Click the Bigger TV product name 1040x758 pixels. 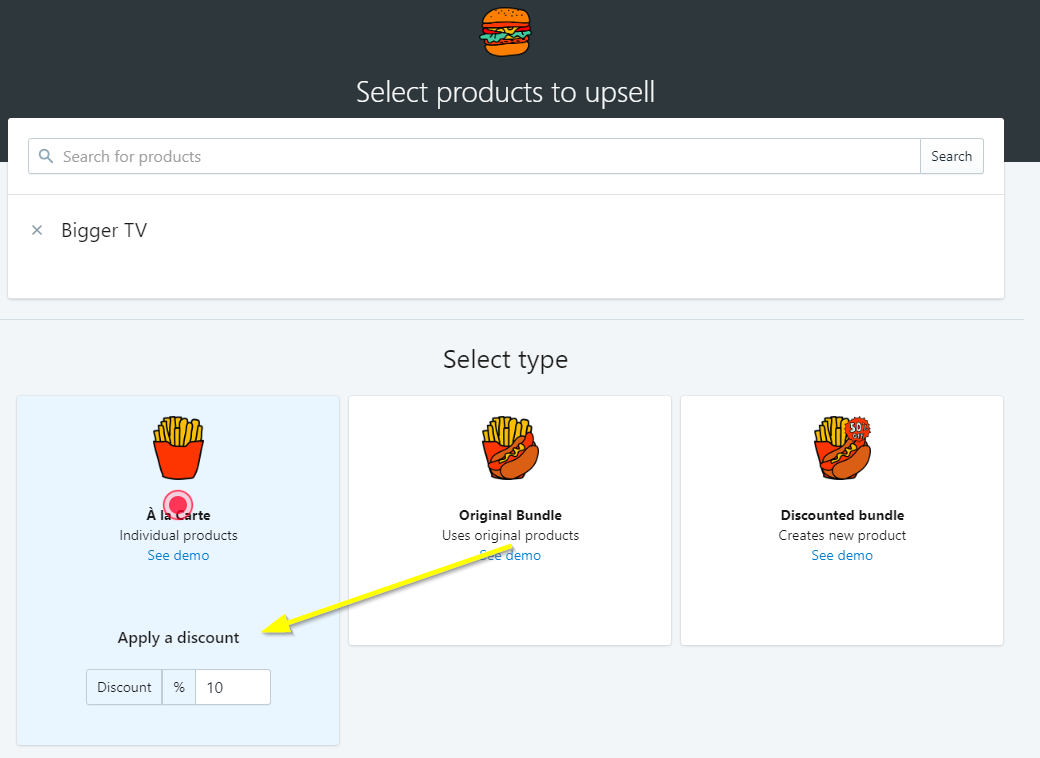click(104, 230)
